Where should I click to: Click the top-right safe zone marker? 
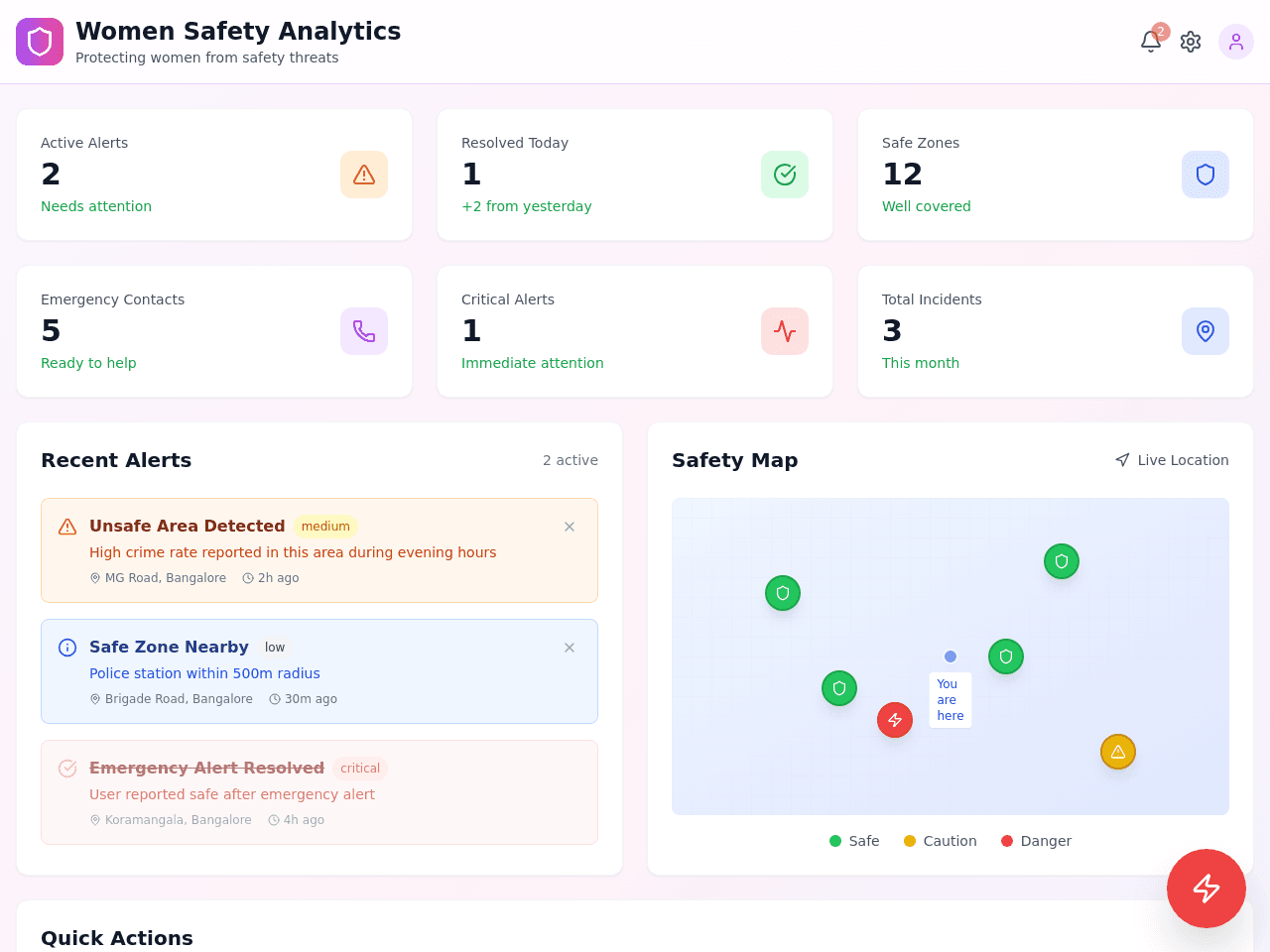1062,561
